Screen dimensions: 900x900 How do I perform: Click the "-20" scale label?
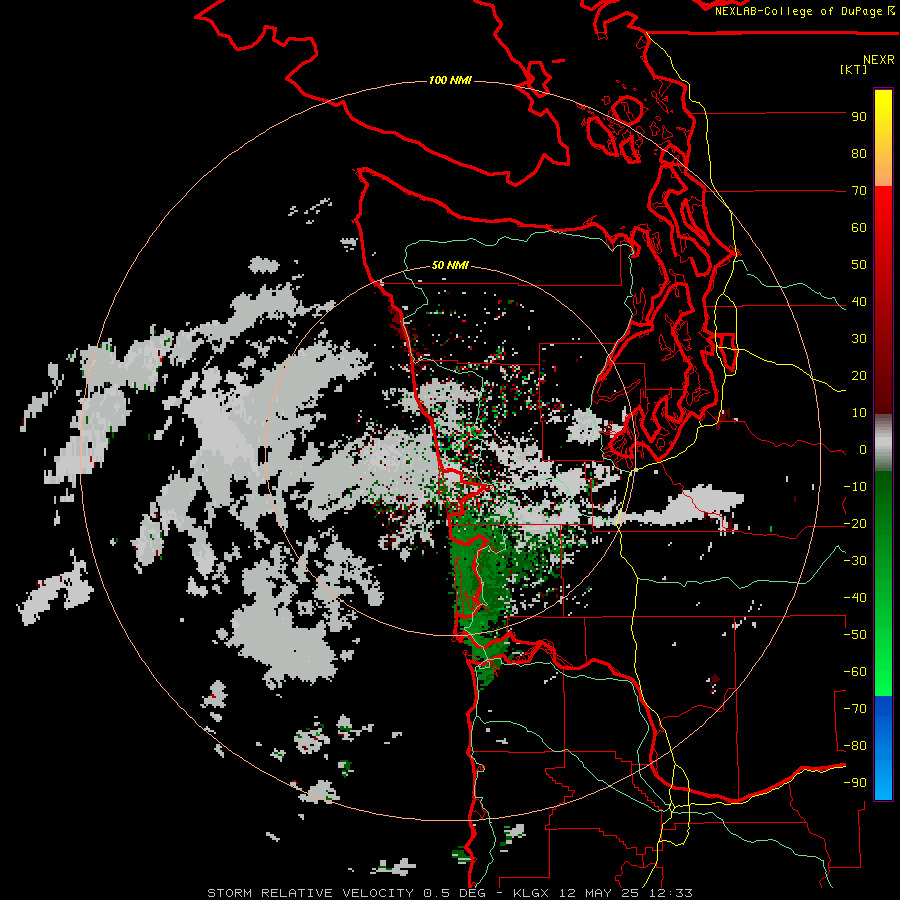(x=855, y=524)
